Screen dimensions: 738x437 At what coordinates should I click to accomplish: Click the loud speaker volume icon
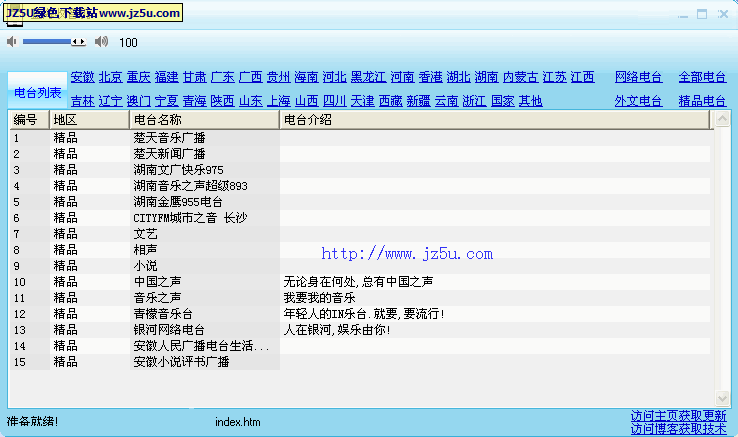[x=101, y=42]
